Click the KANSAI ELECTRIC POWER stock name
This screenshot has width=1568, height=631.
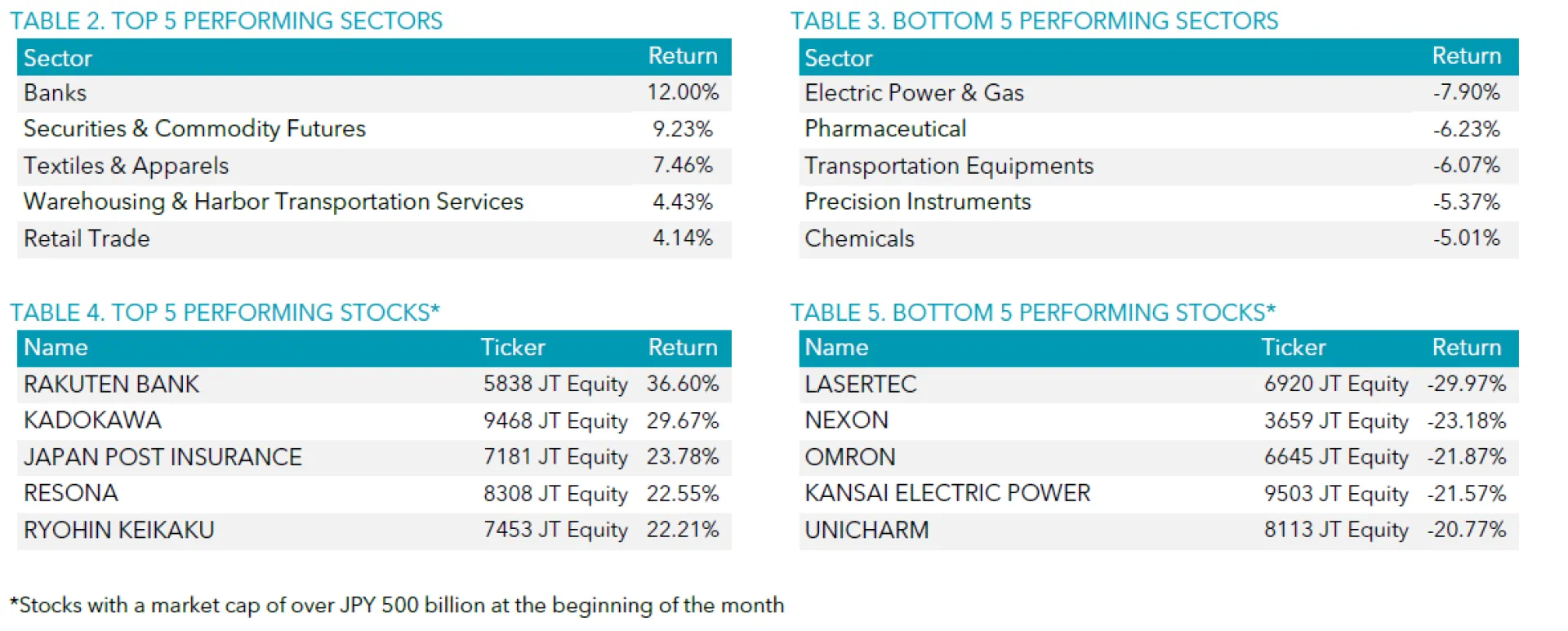[947, 493]
